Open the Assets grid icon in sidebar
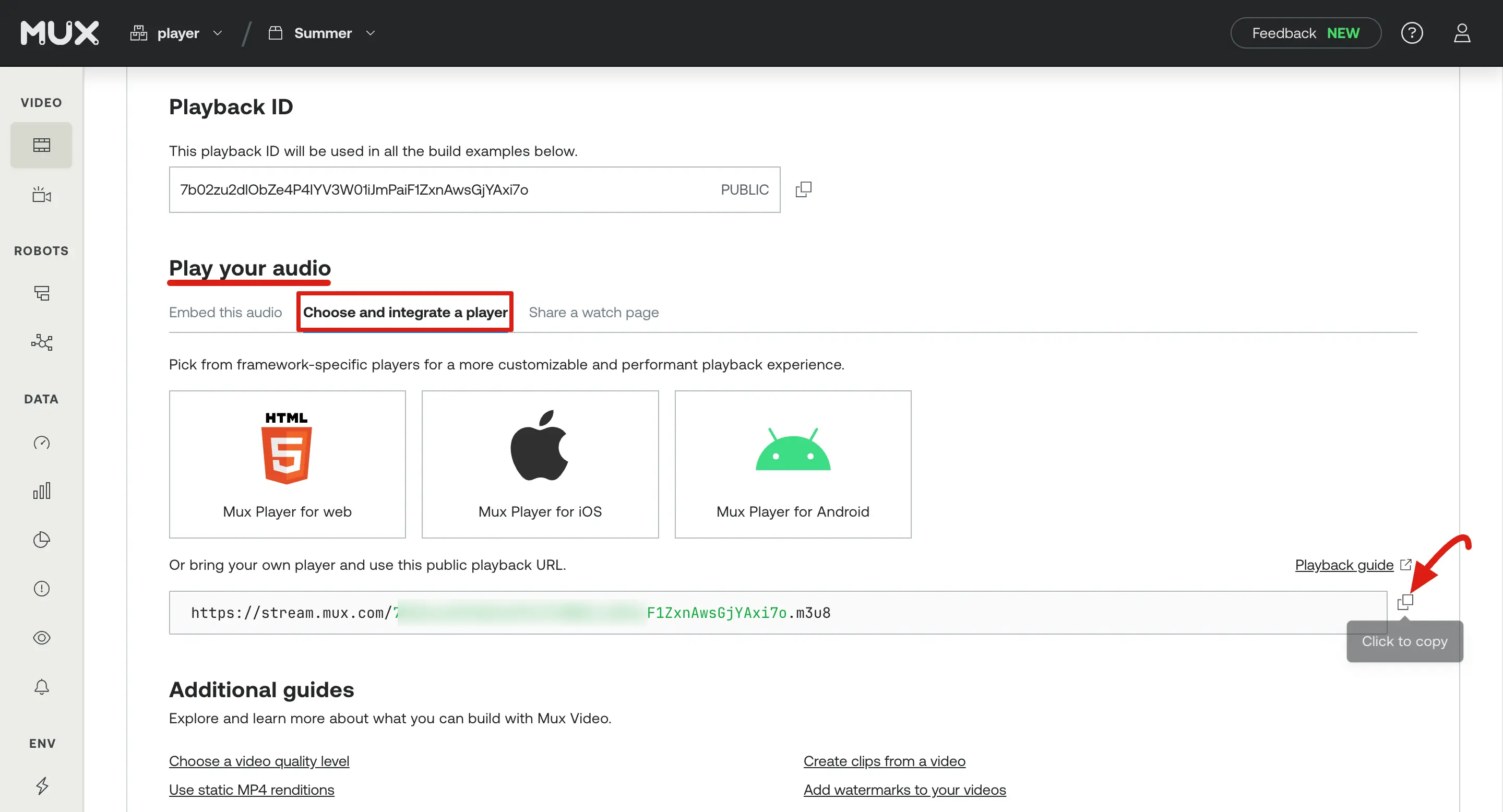Viewport: 1503px width, 812px height. point(41,145)
